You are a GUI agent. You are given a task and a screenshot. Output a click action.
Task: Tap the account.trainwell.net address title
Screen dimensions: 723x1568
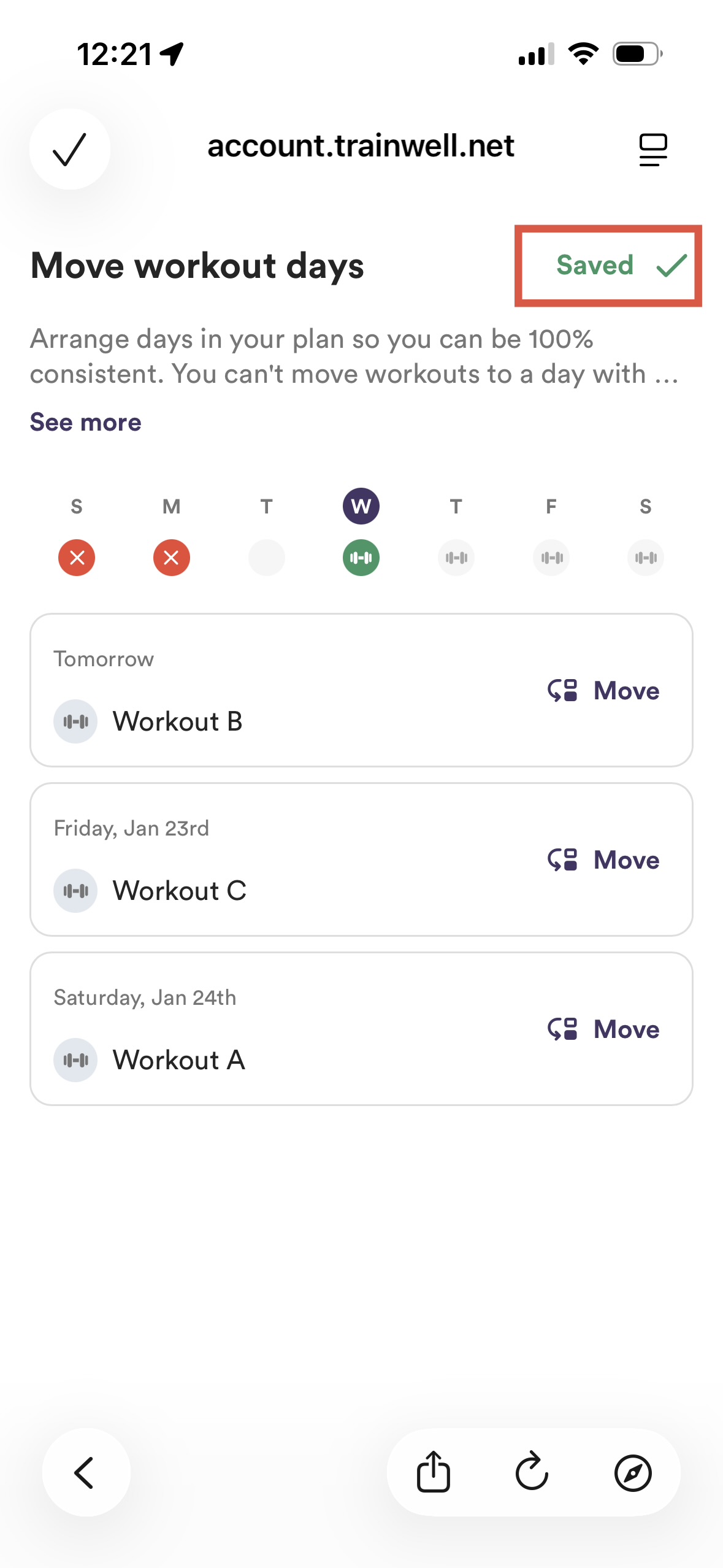(361, 147)
